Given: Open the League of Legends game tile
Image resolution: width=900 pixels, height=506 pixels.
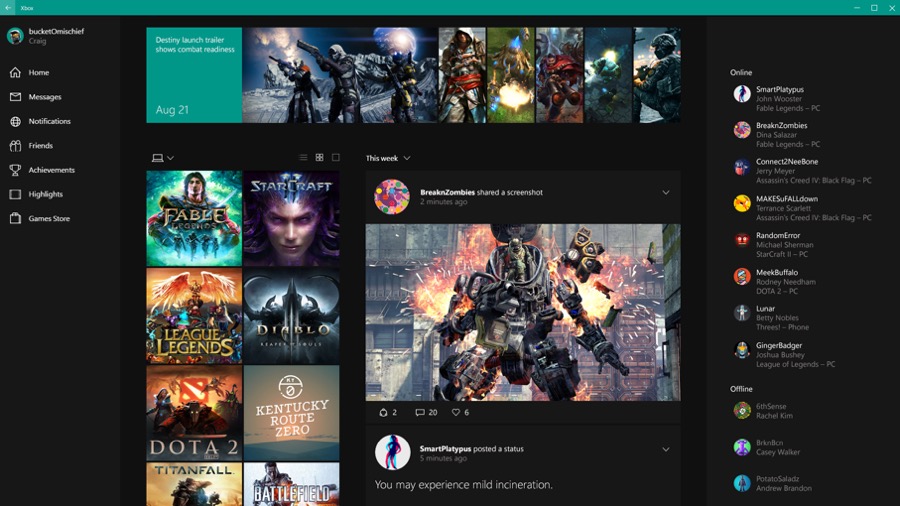Looking at the screenshot, I should click(x=194, y=316).
